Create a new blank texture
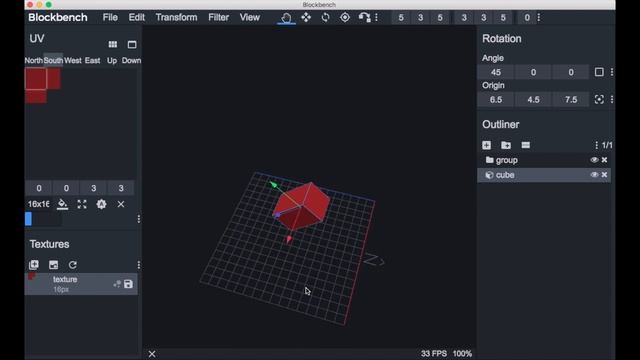Viewport: 640px width, 360px height. coord(34,264)
